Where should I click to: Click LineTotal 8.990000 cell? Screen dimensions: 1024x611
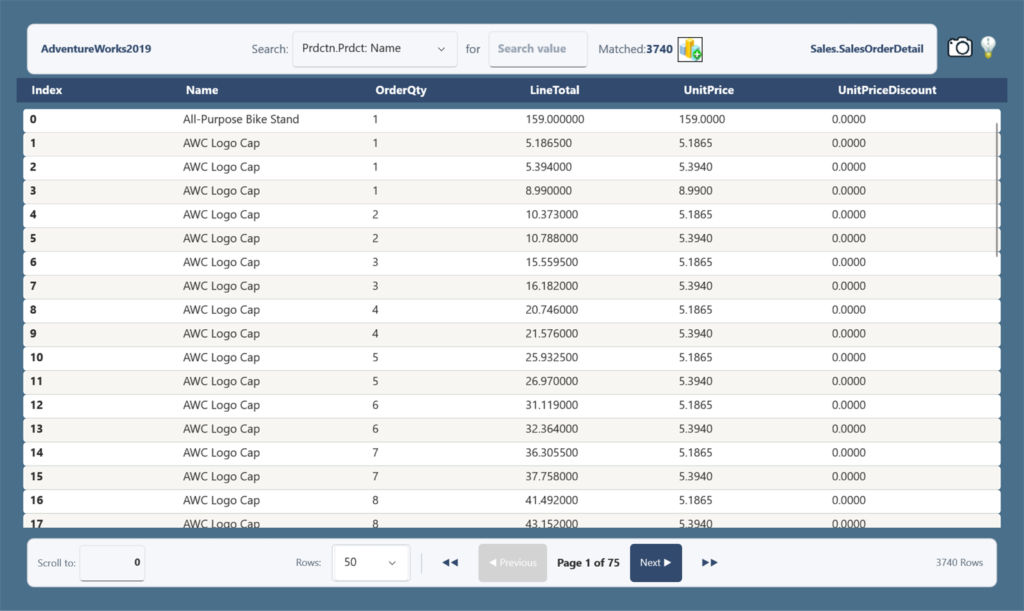[x=549, y=191]
